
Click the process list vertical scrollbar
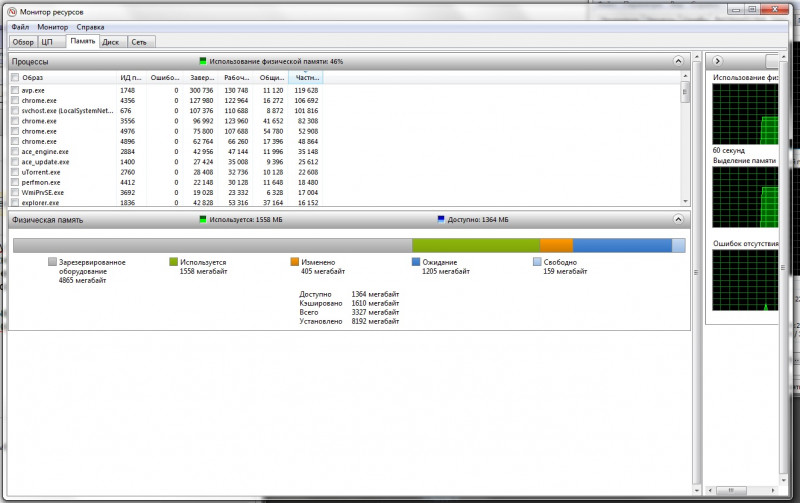(x=685, y=140)
